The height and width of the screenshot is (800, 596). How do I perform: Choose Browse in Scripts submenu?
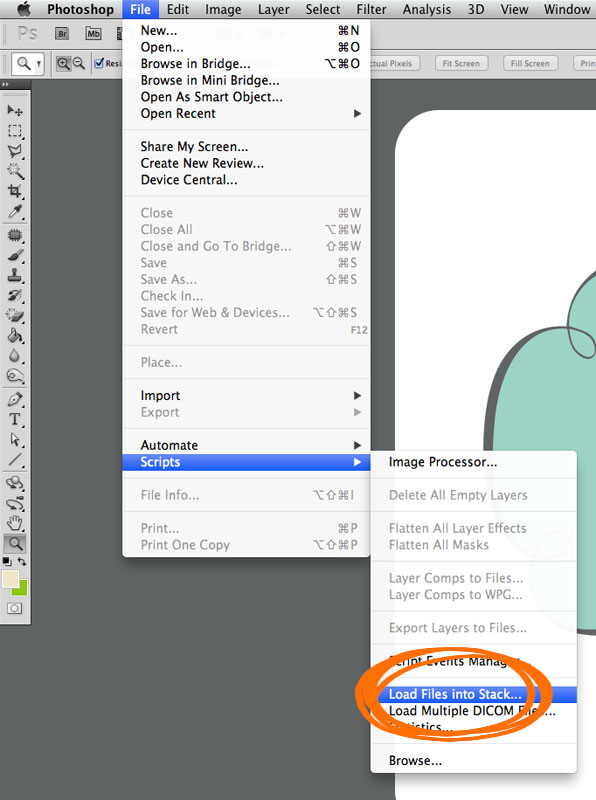coord(474,760)
